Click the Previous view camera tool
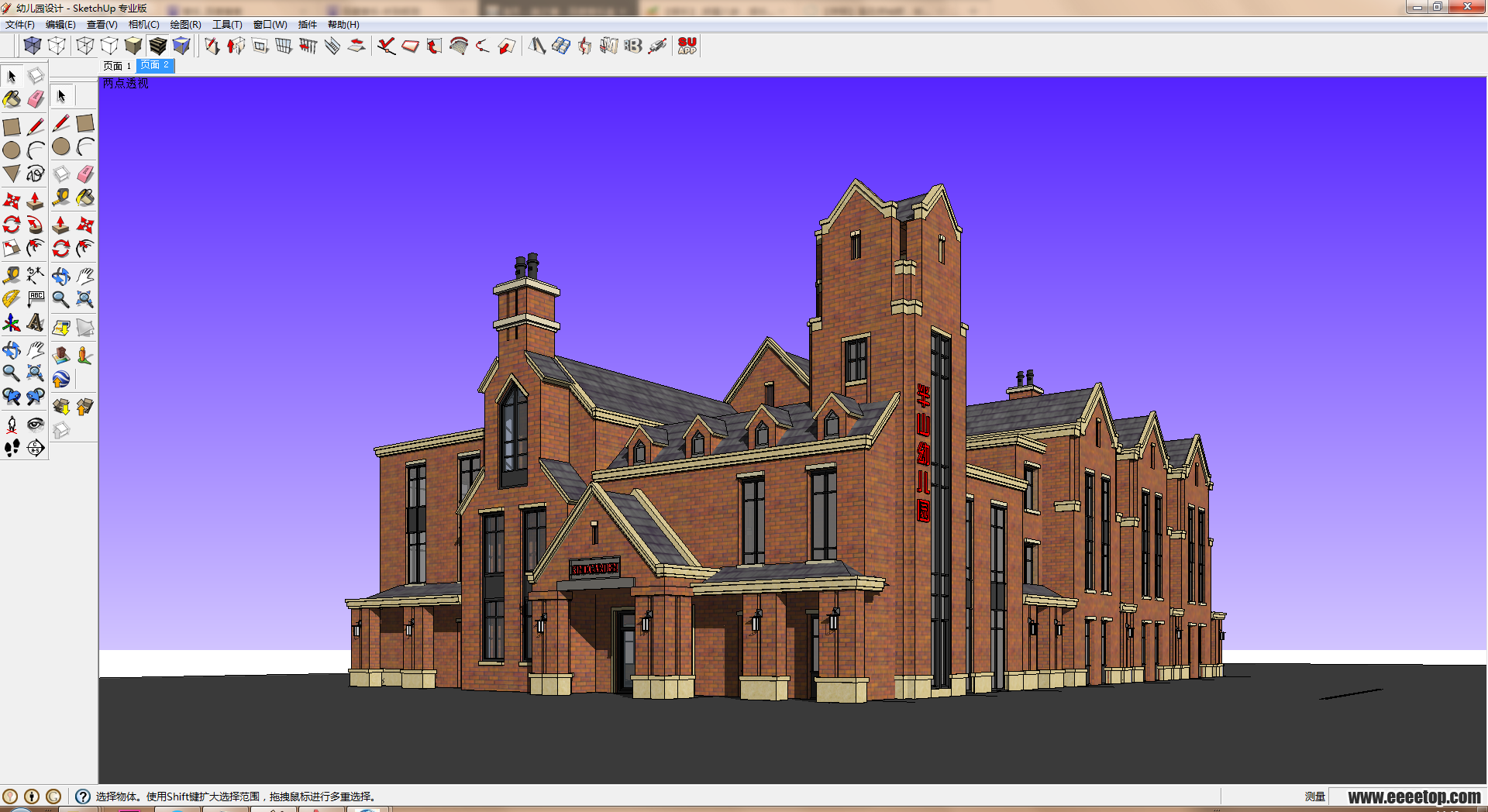This screenshot has width=1488, height=812. coord(12,397)
